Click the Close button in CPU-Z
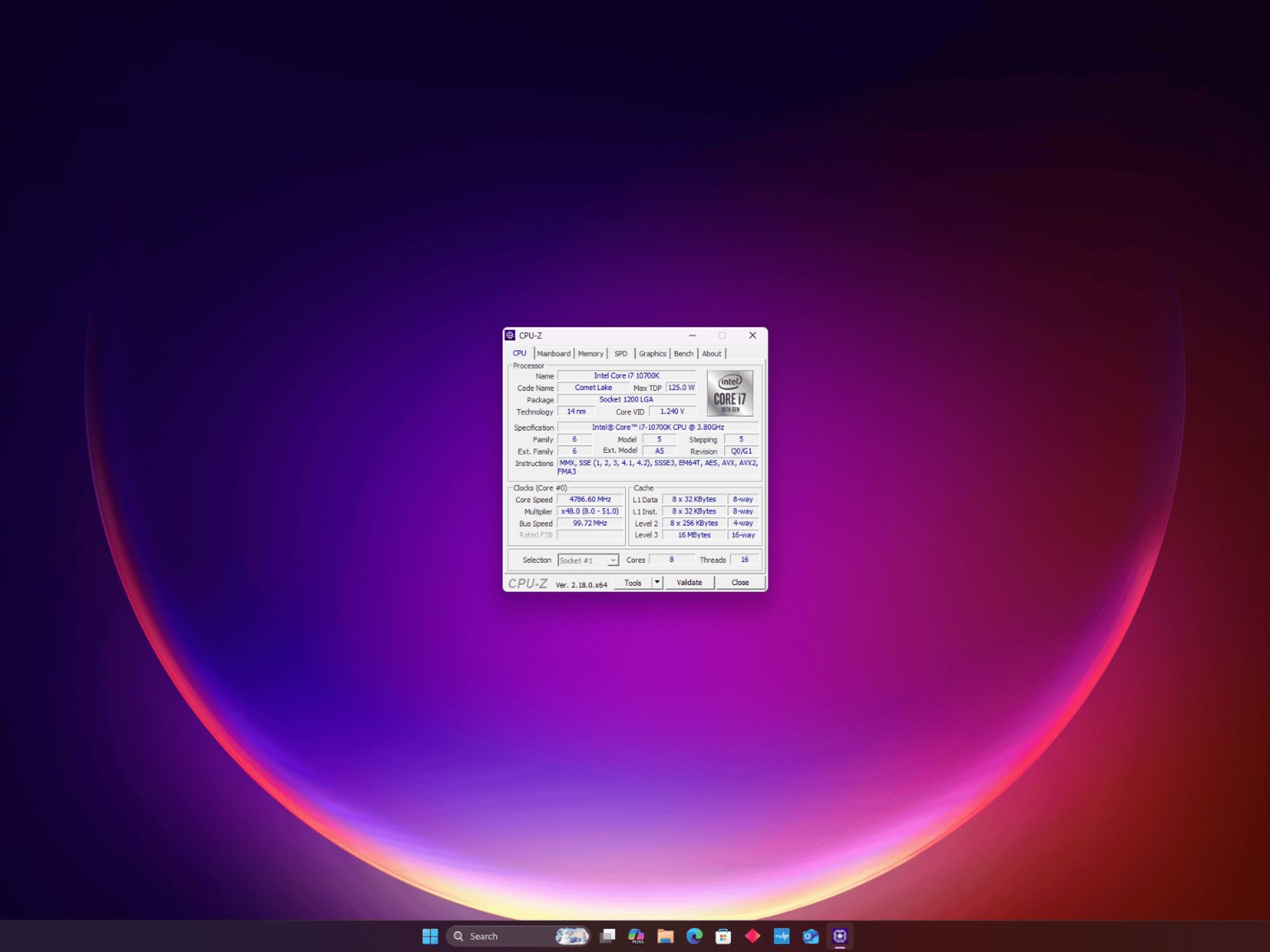1270x952 pixels. (740, 583)
